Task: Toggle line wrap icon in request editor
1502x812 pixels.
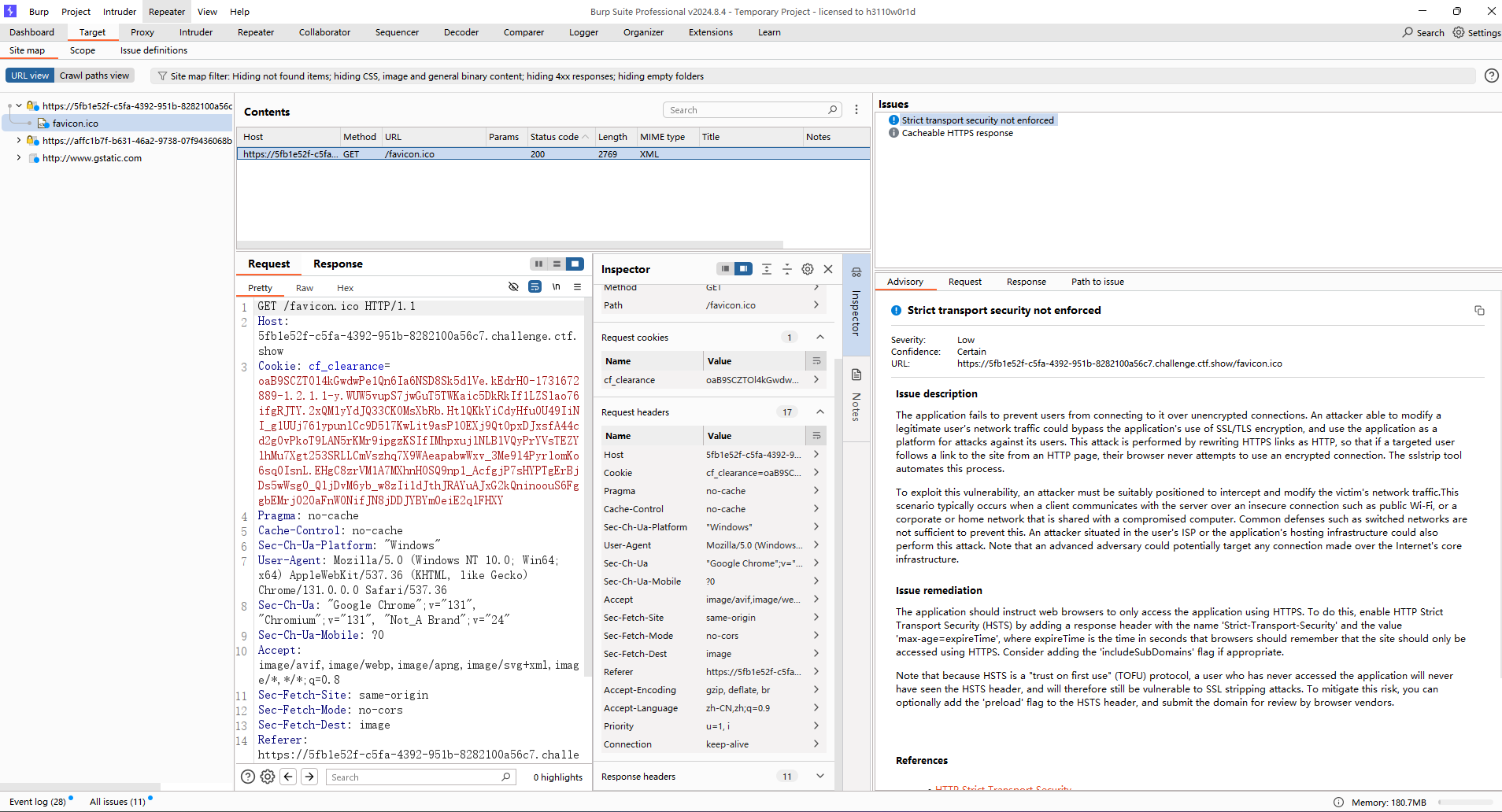Action: point(535,287)
